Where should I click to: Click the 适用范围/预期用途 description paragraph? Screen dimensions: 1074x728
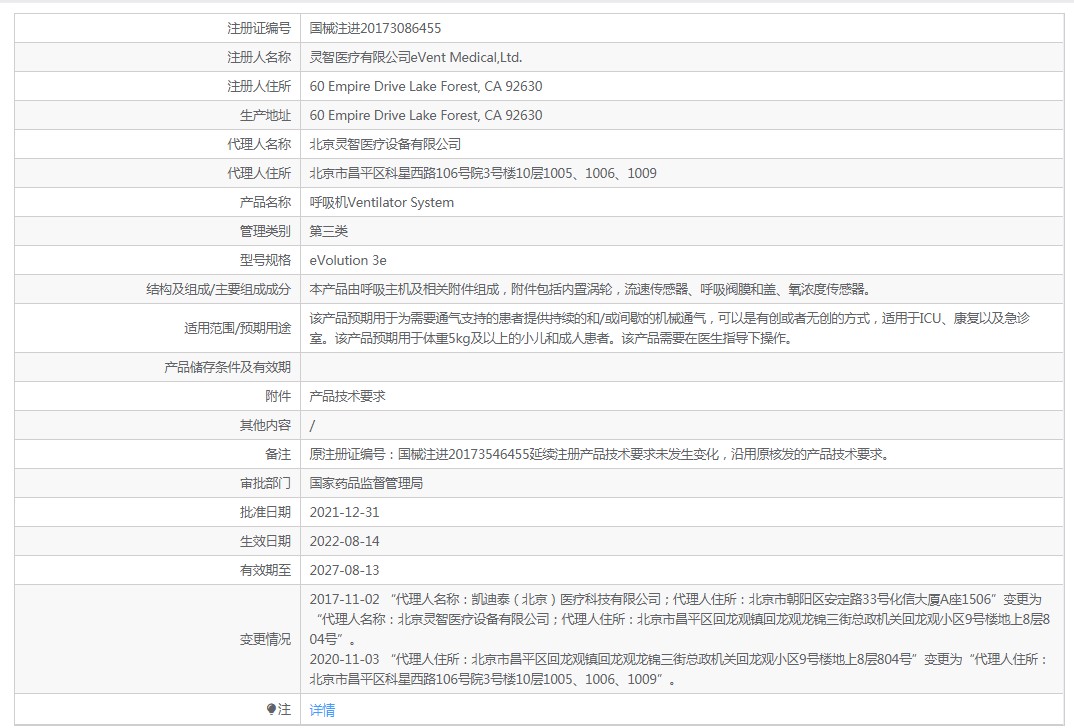click(668, 328)
